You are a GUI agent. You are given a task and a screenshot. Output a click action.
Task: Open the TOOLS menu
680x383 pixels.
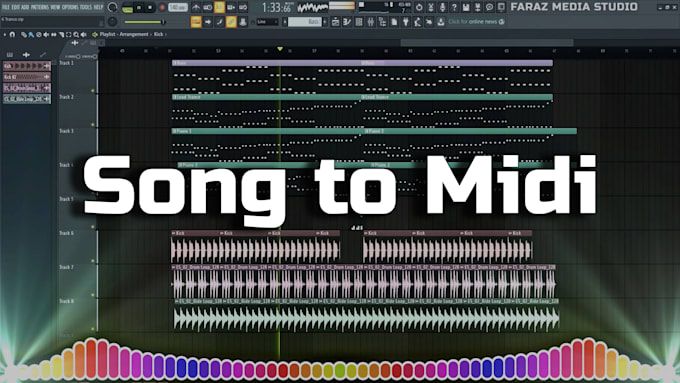[85, 7]
